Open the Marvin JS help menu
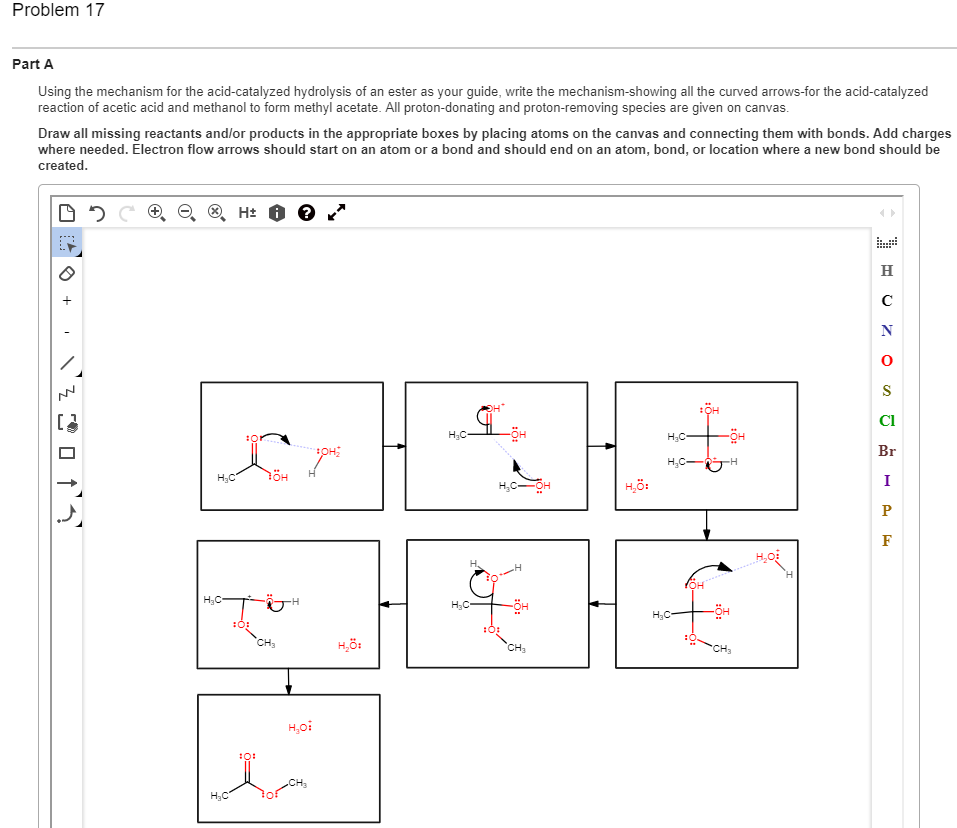 (306, 212)
